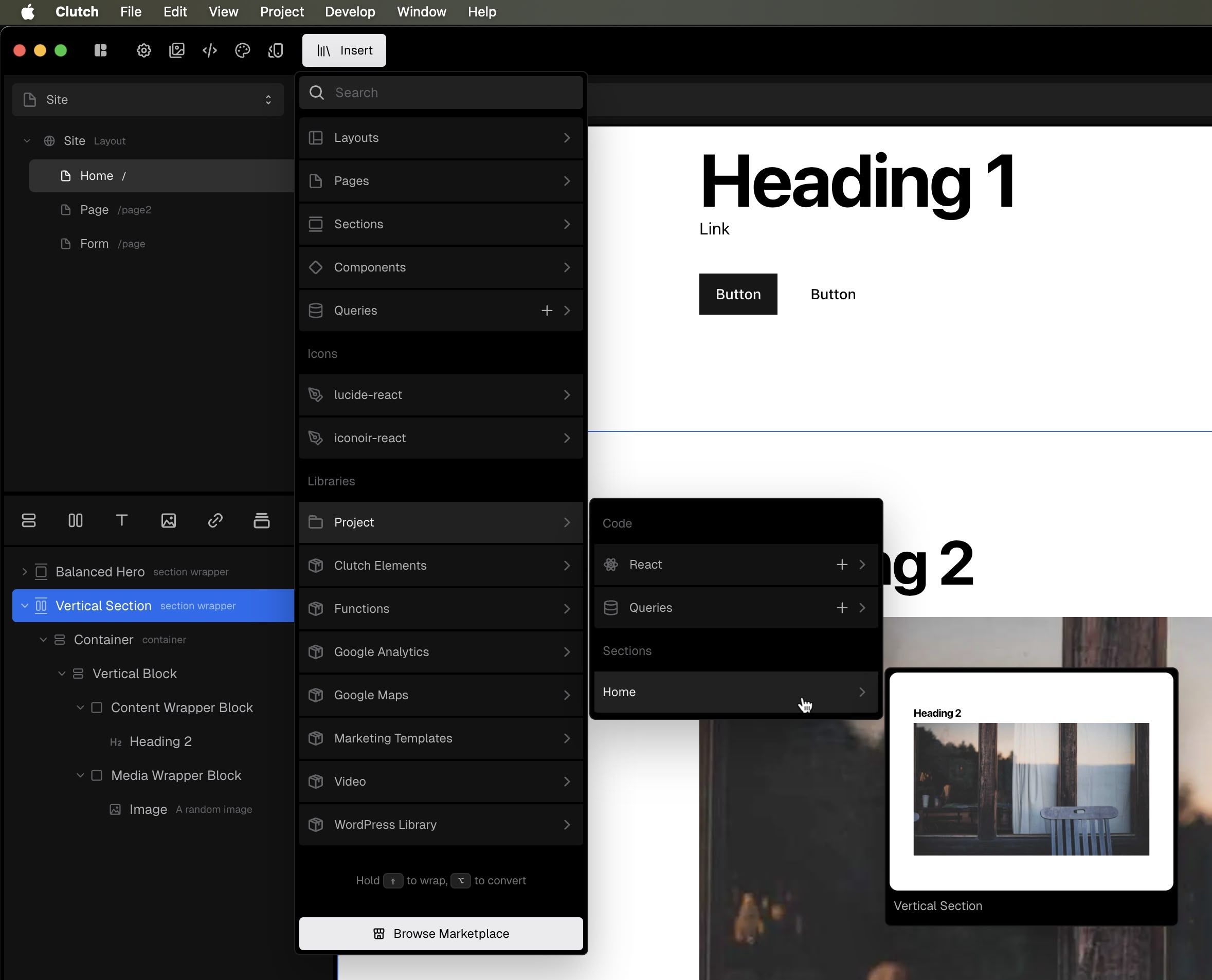Click the Clutch Elements package icon
Screen dimensions: 1212x980
316,566
